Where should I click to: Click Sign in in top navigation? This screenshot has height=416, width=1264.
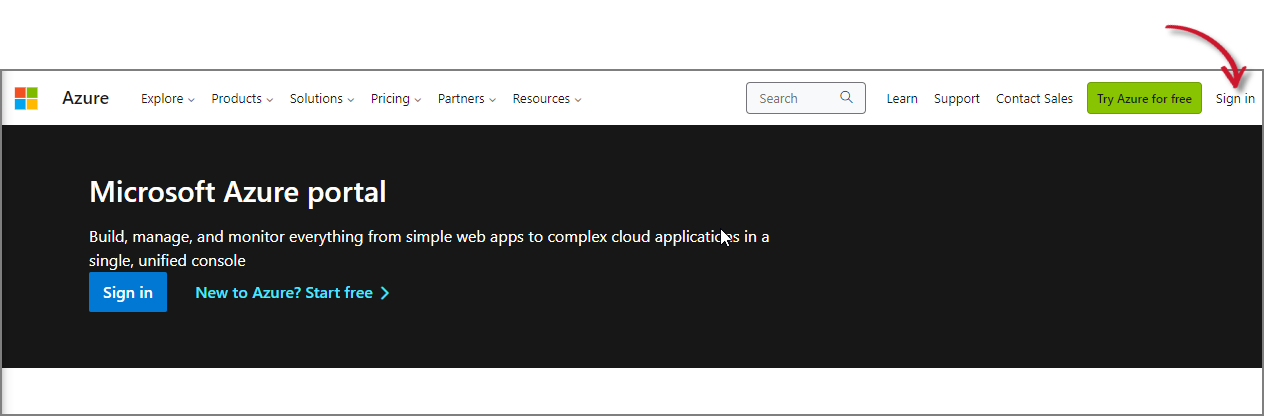click(x=1235, y=98)
